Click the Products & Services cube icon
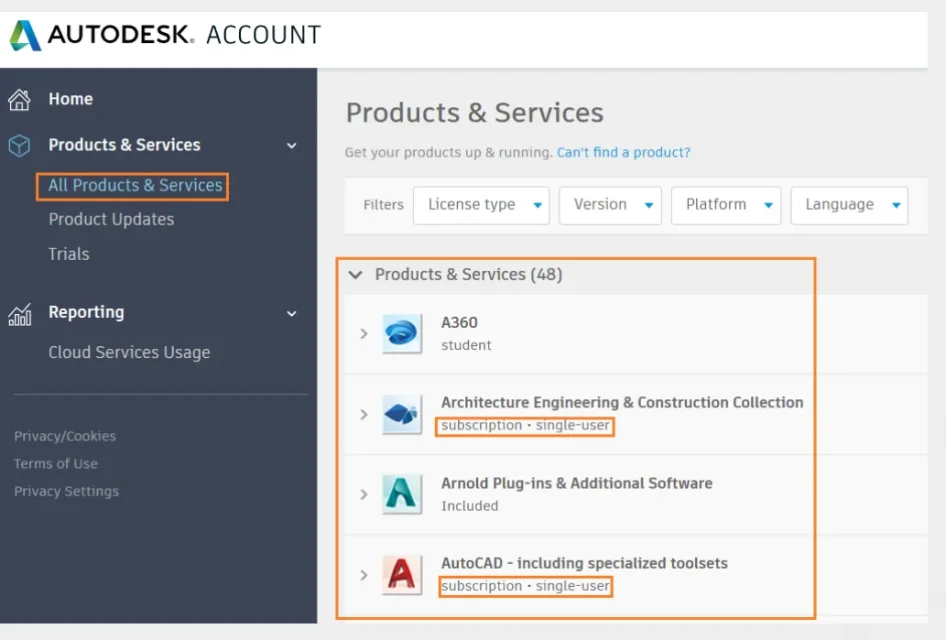The height and width of the screenshot is (640, 946). [19, 145]
